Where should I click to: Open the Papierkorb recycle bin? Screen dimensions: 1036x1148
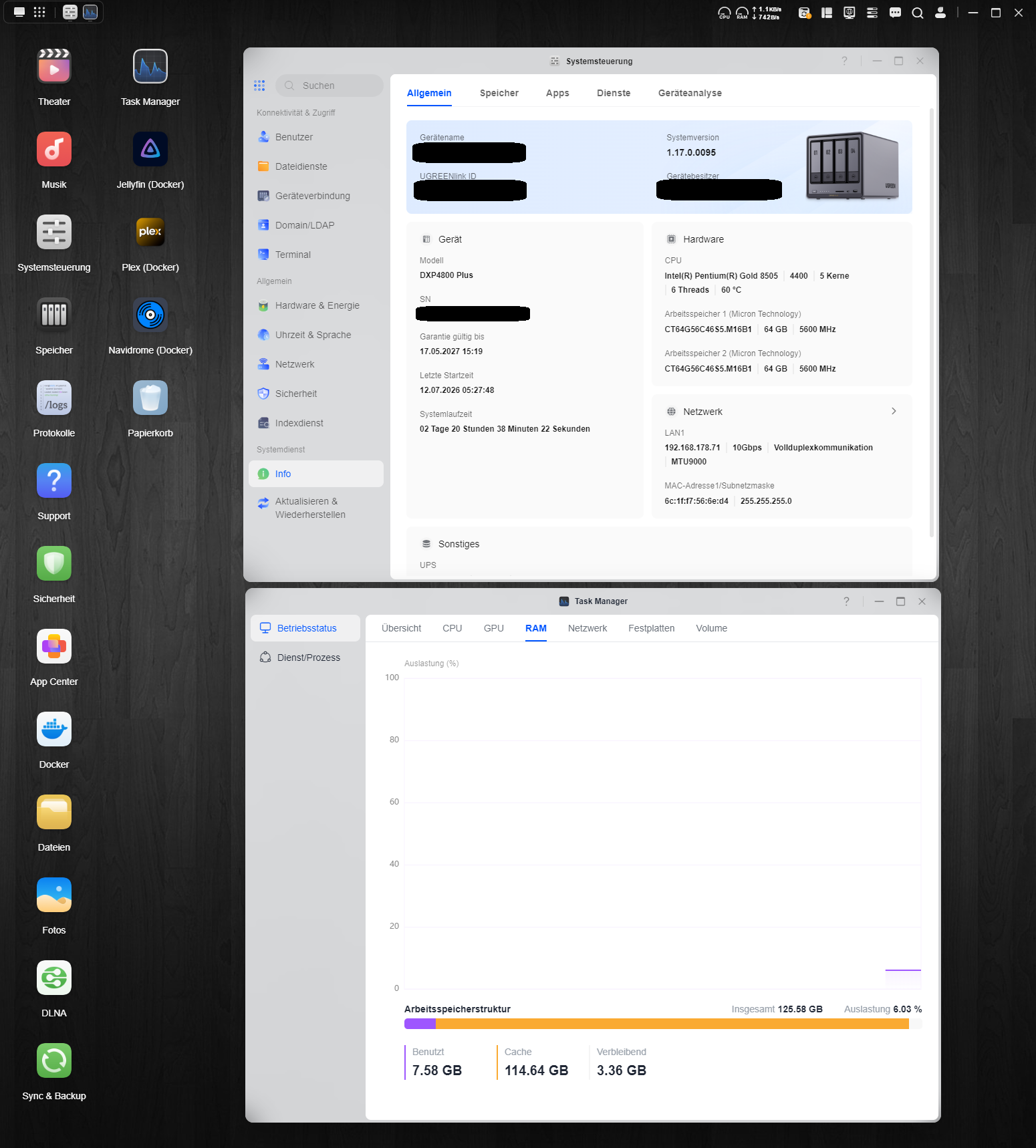click(150, 398)
